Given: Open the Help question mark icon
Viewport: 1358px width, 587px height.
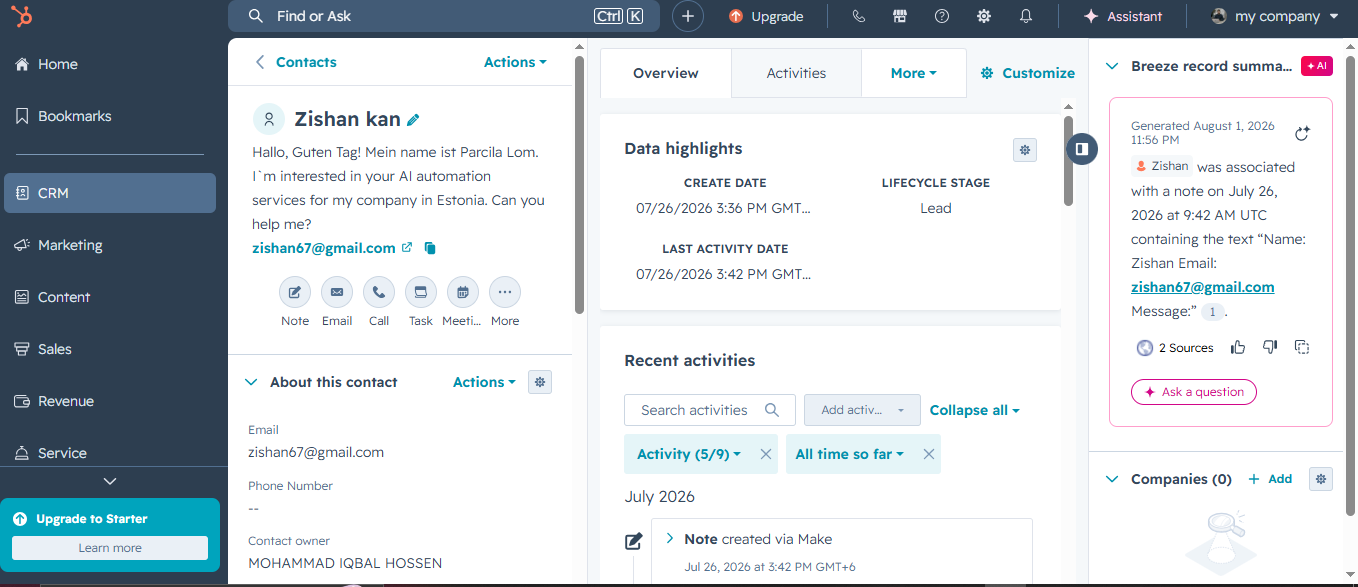Looking at the screenshot, I should (942, 16).
